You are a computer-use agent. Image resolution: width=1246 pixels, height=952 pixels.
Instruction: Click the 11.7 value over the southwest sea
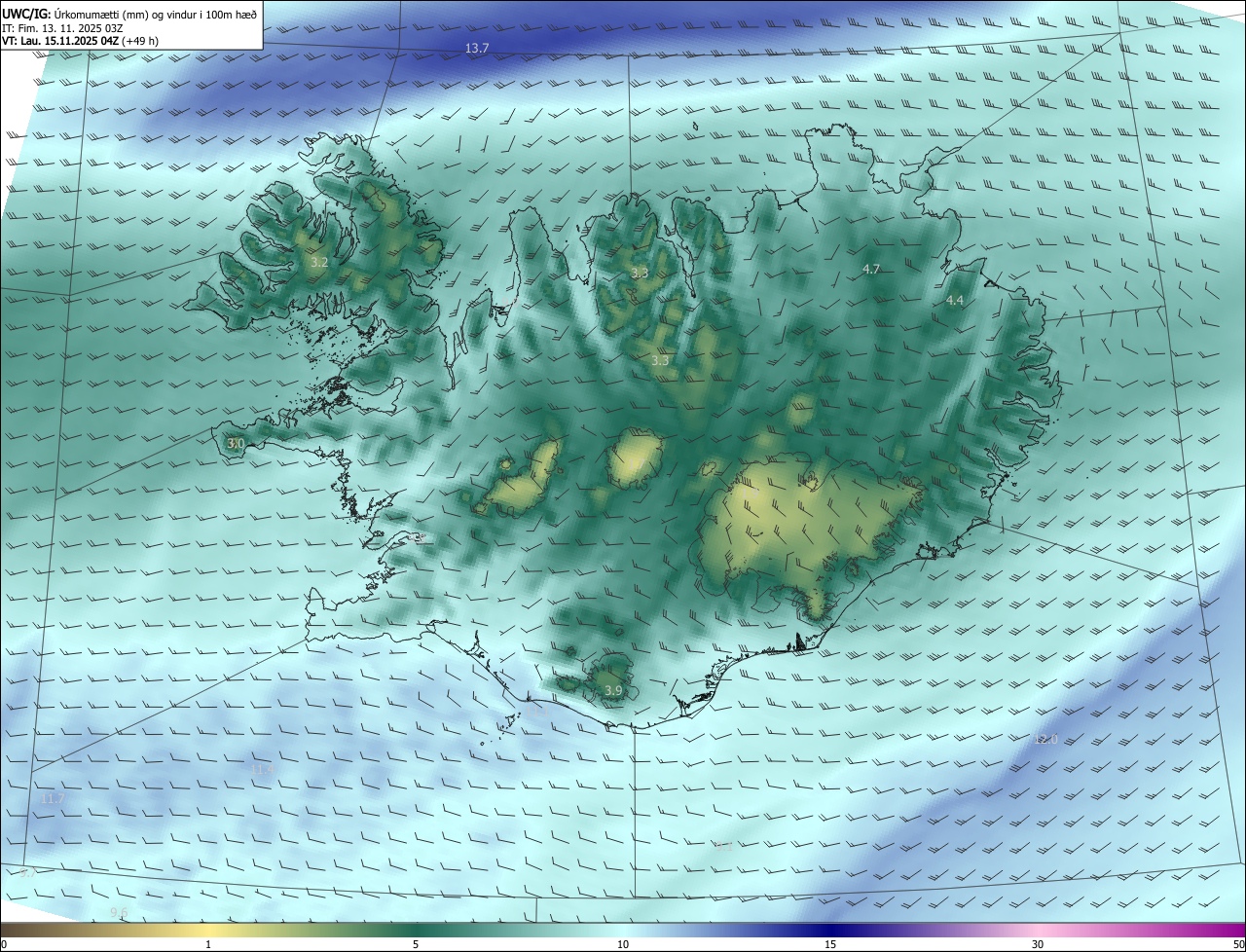coord(54,798)
